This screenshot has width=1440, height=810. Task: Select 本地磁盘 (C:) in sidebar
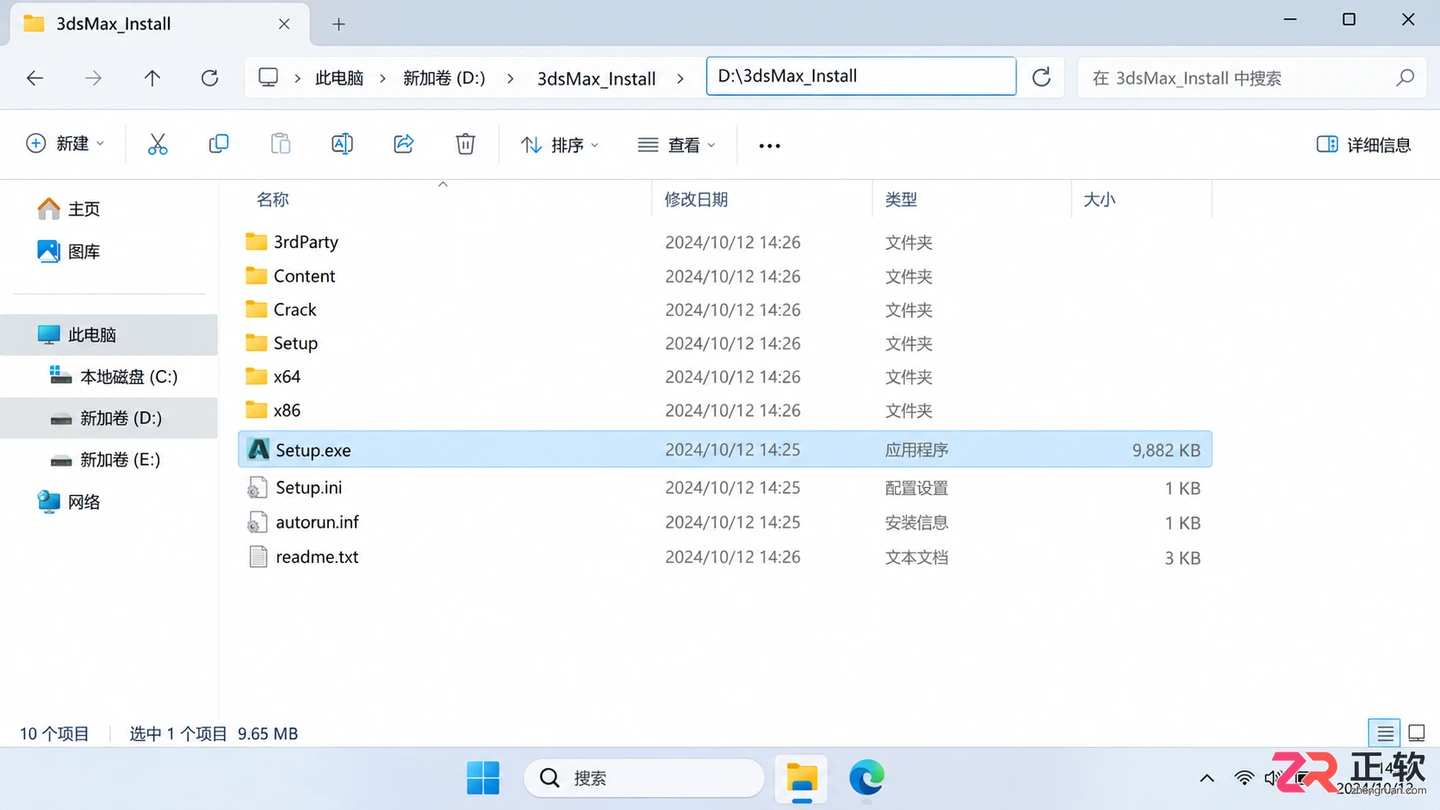coord(113,376)
